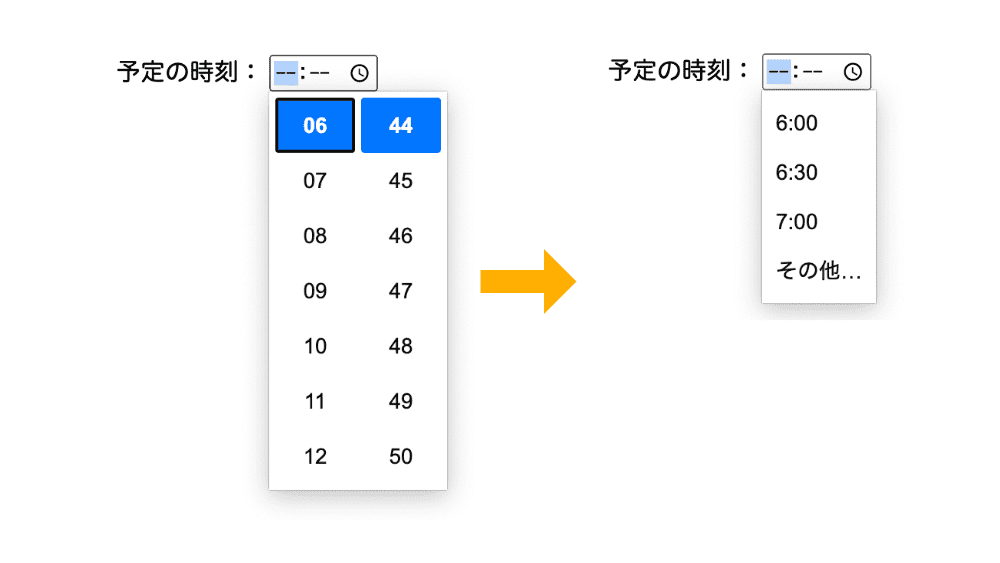Choose hour 07 from the hour column

(x=315, y=180)
